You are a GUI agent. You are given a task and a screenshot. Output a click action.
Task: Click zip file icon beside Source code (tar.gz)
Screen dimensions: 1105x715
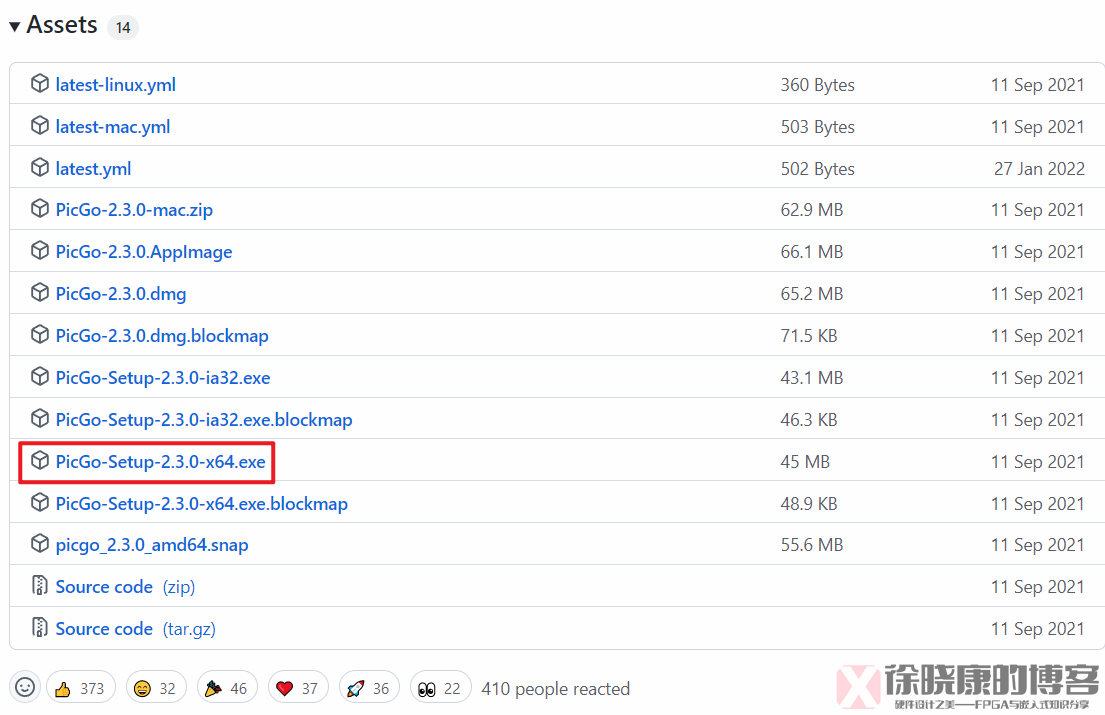pos(39,627)
